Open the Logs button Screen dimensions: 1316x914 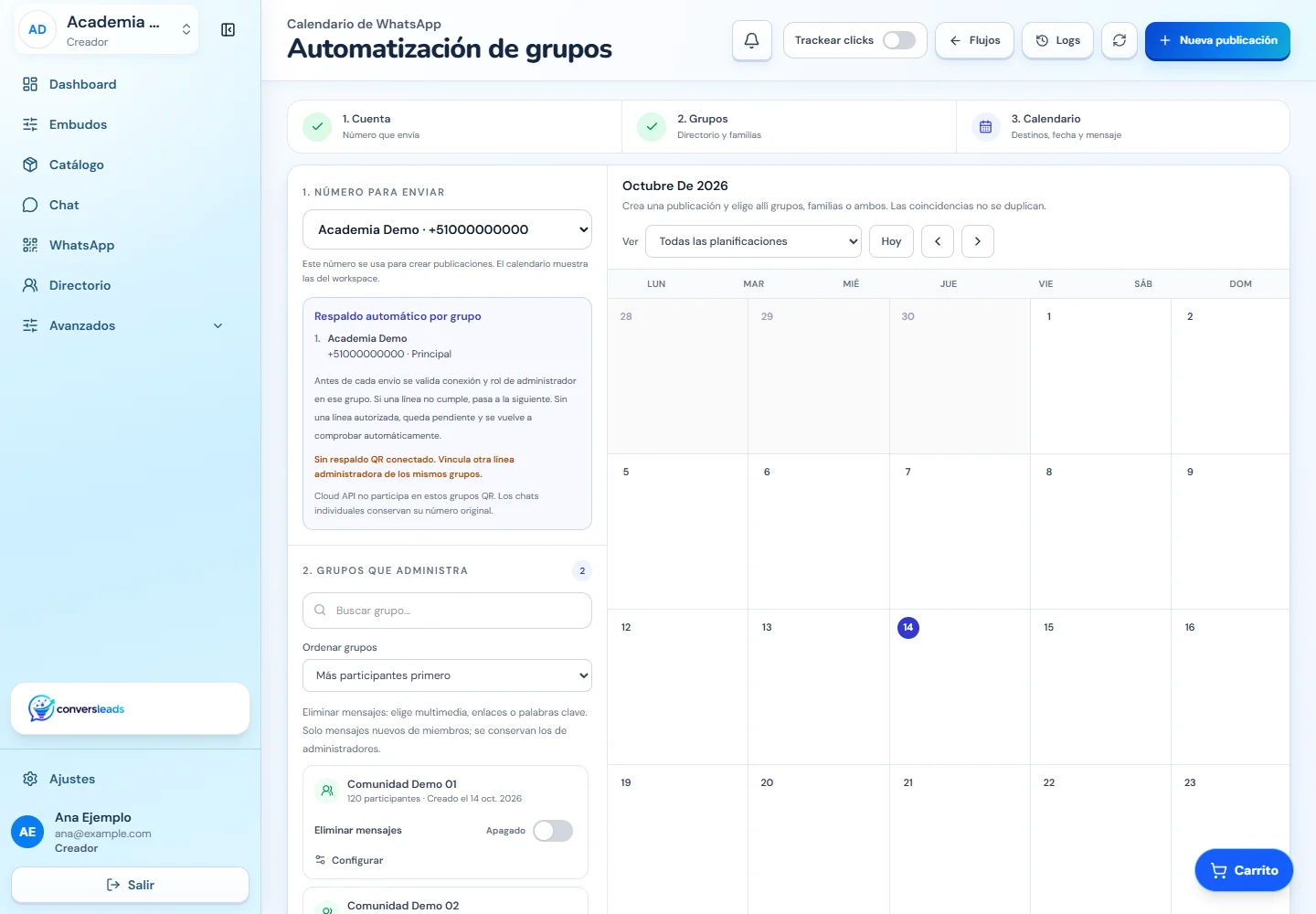1057,40
